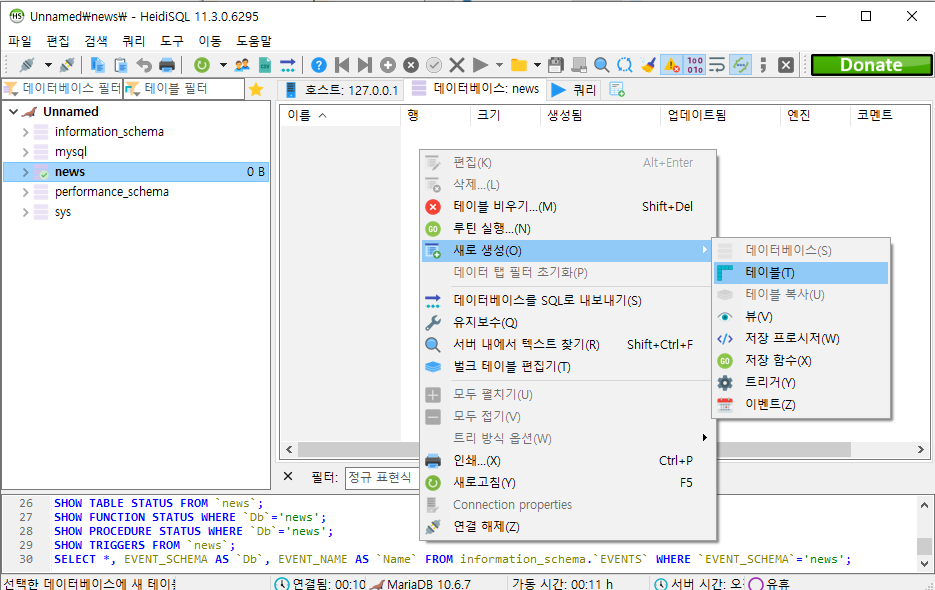Click 새로고침(Y) context menu entry

[x=567, y=483]
